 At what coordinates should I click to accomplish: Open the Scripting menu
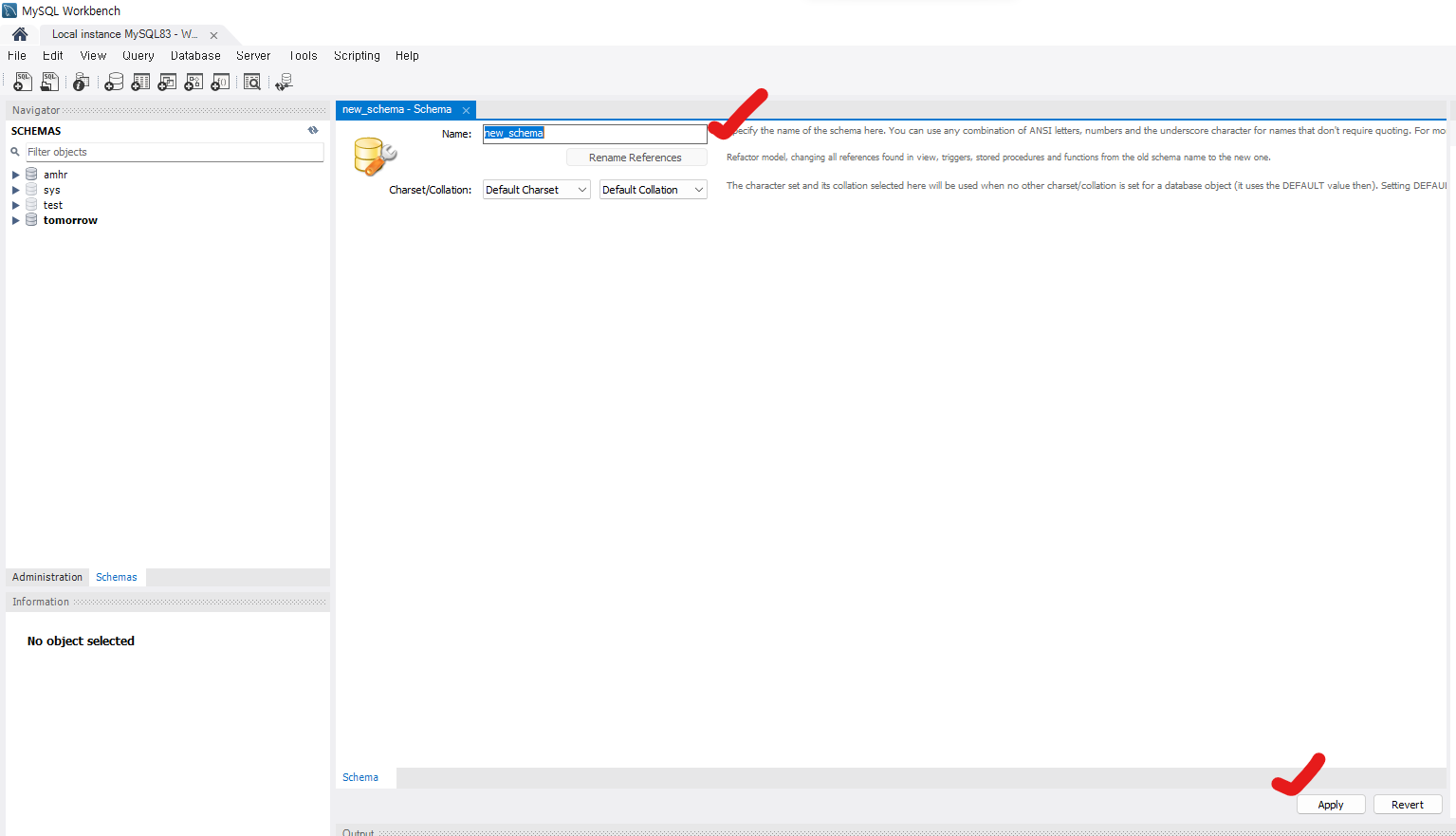(357, 56)
